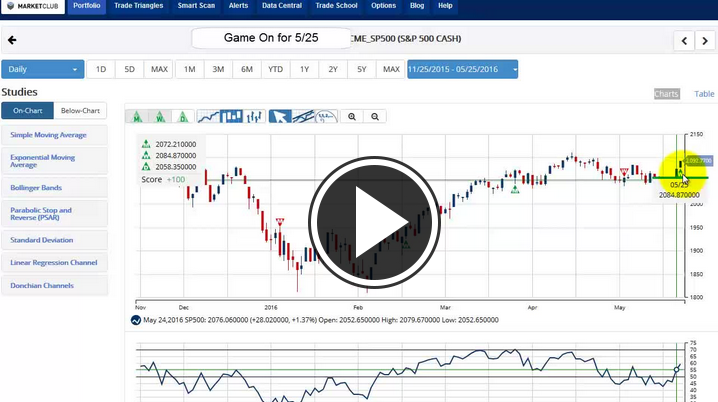The height and width of the screenshot is (402, 718).
Task: Select OHLC bar chart type
Action: click(x=254, y=116)
